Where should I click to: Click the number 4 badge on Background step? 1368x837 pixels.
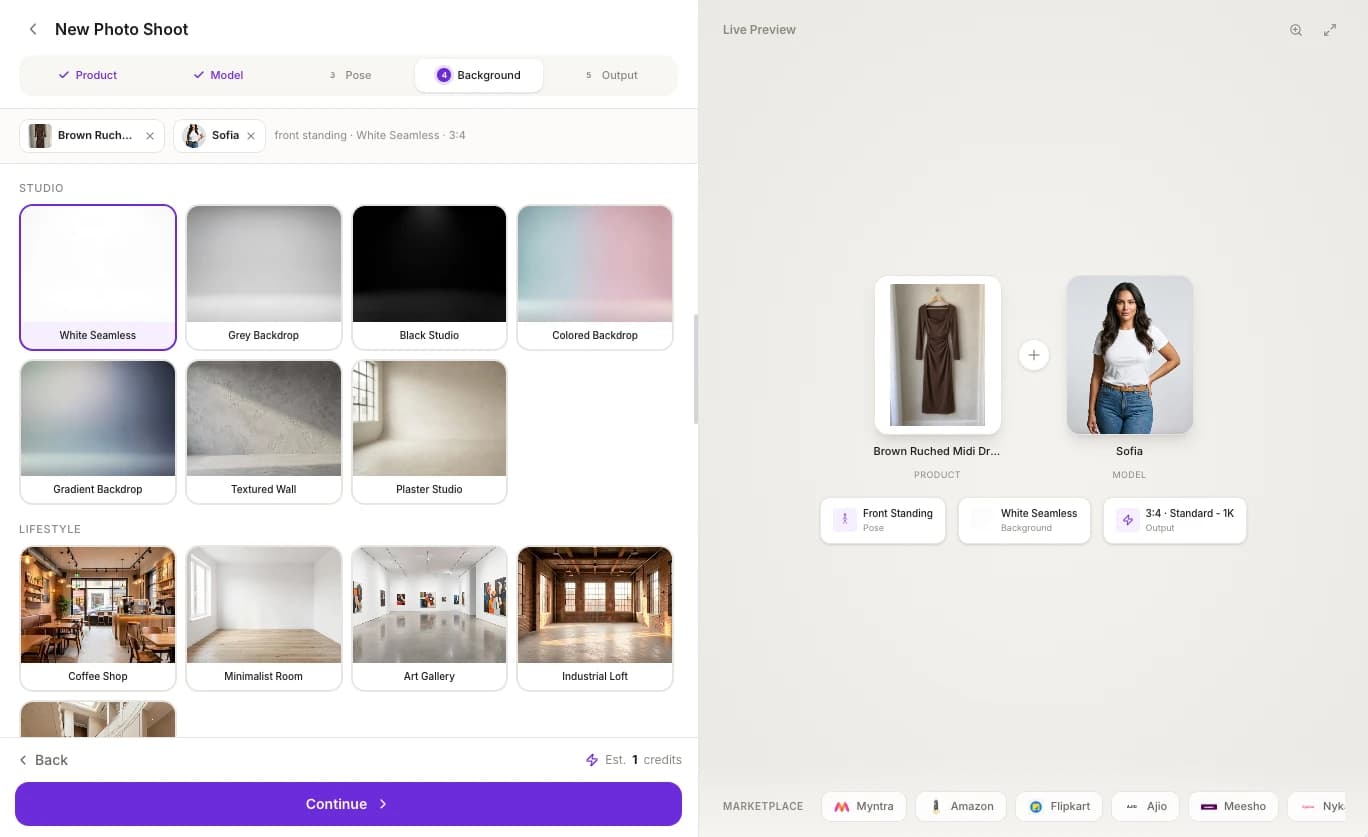click(444, 75)
